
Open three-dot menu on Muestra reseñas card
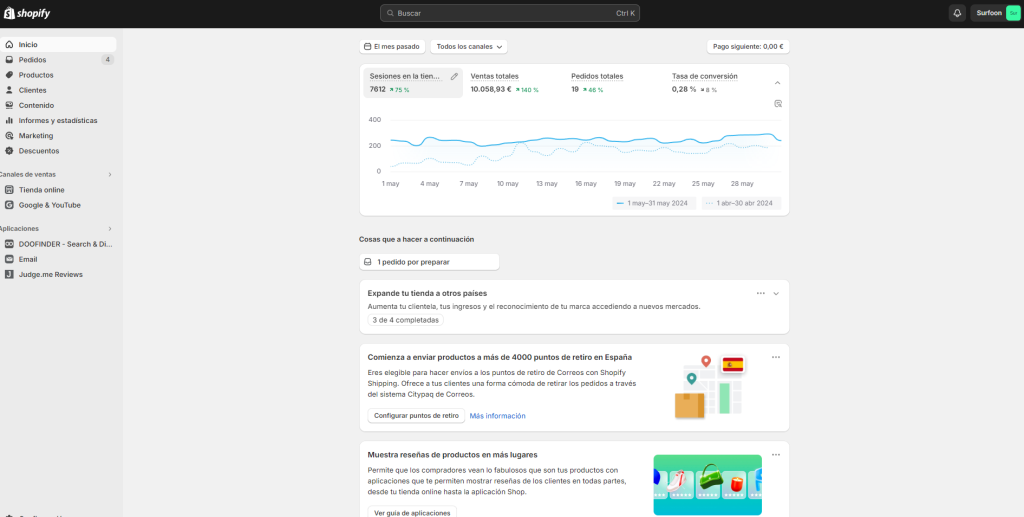tap(775, 455)
